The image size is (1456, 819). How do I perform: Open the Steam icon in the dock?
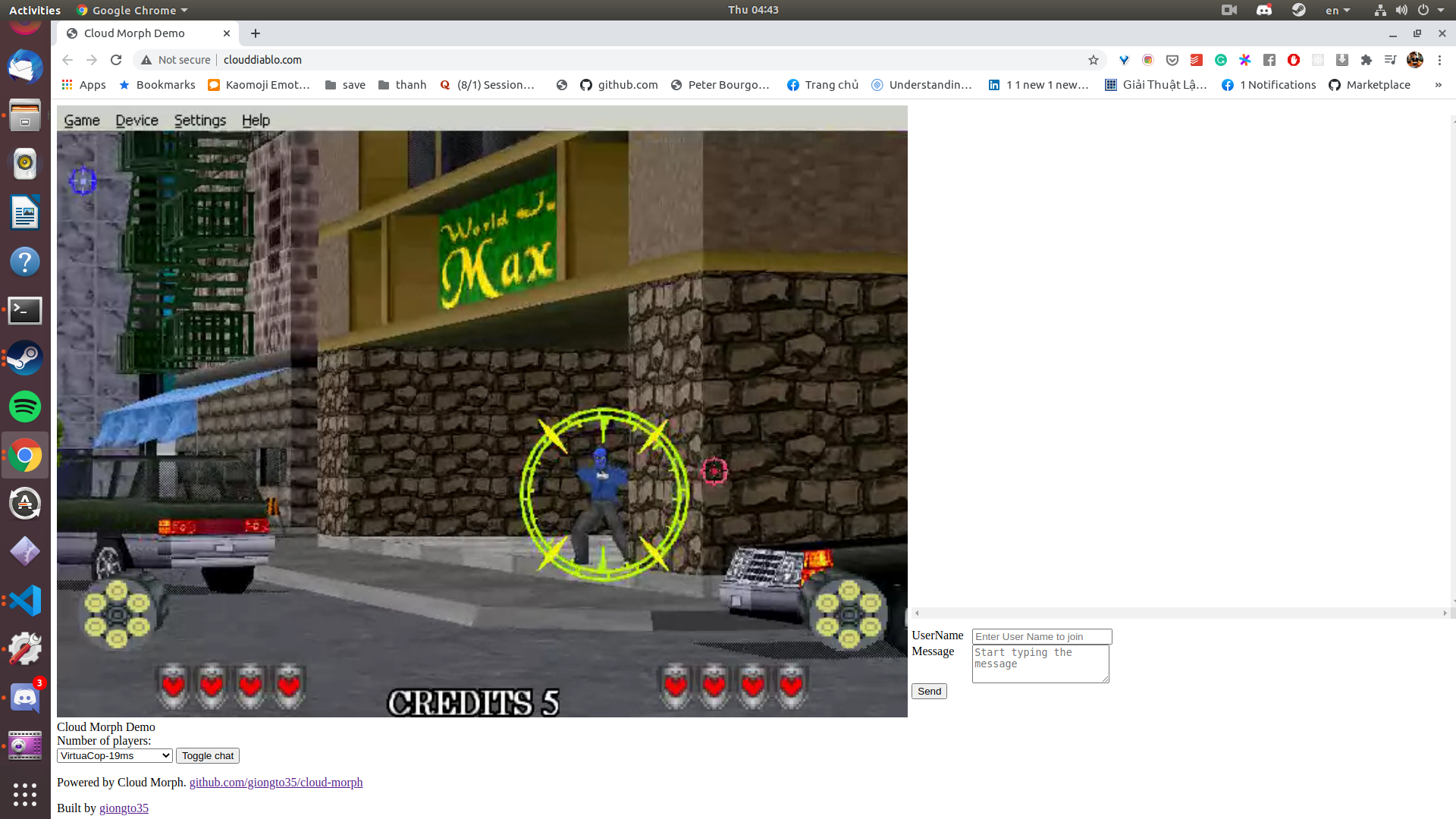(x=25, y=358)
